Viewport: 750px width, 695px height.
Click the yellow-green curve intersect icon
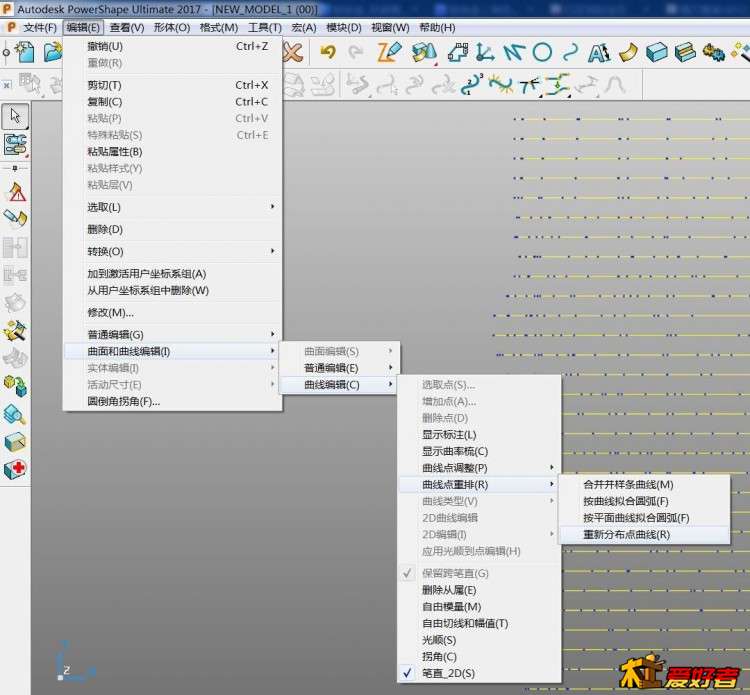click(x=500, y=85)
